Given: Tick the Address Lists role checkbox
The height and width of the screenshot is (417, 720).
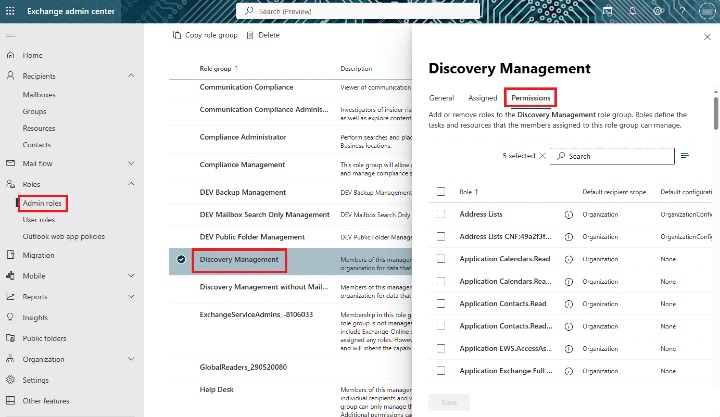Looking at the screenshot, I should 441,214.
